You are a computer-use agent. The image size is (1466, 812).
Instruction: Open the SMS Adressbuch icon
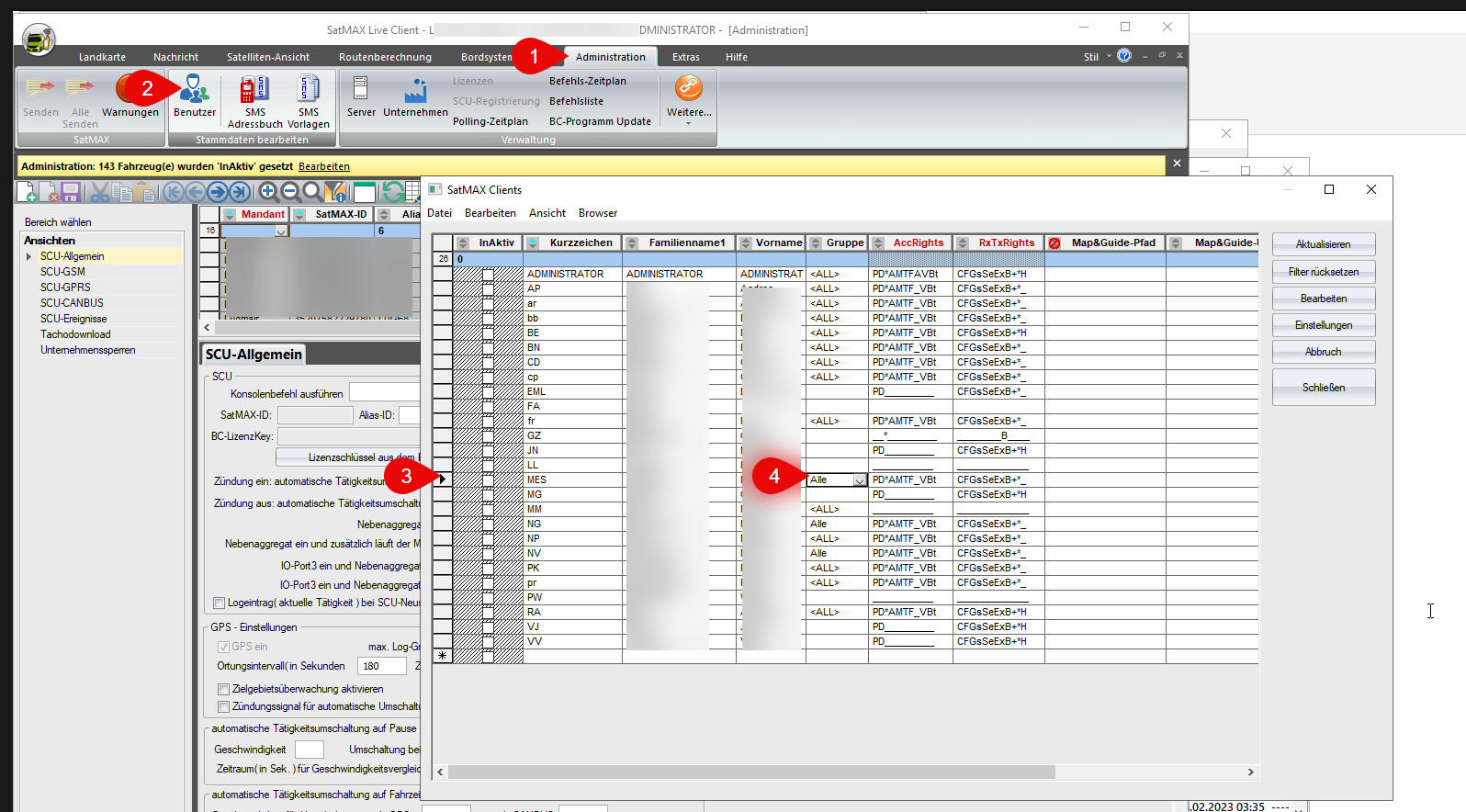click(254, 90)
